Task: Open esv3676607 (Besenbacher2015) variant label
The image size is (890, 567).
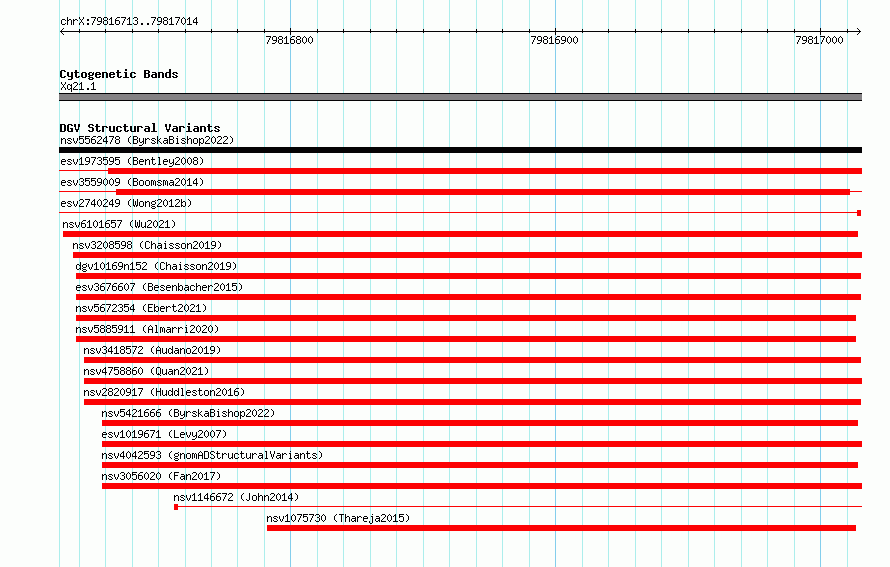Action: tap(159, 287)
